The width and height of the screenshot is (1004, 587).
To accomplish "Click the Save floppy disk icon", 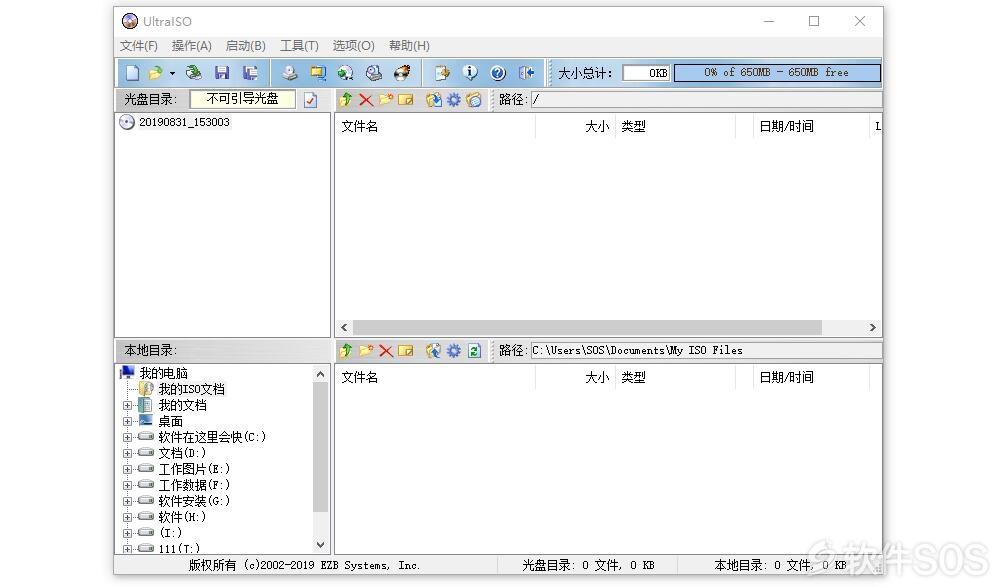I will click(222, 73).
